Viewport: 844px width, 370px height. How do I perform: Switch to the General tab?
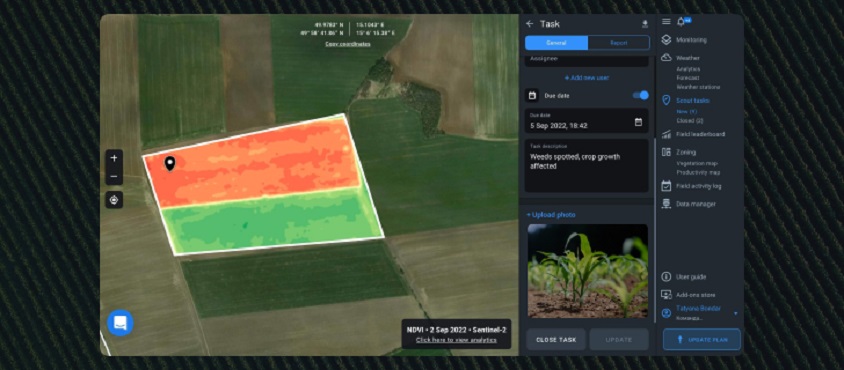(x=557, y=43)
